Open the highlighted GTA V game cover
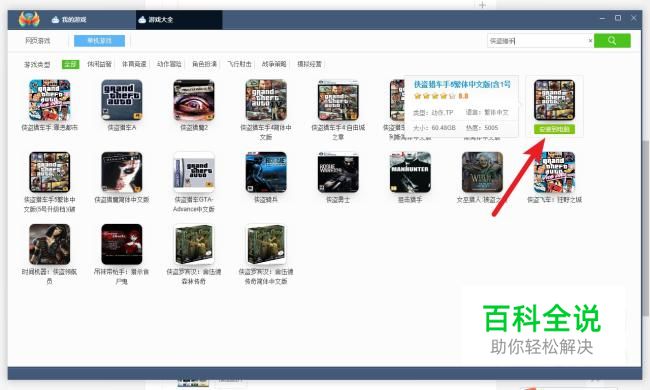 pyautogui.click(x=554, y=100)
